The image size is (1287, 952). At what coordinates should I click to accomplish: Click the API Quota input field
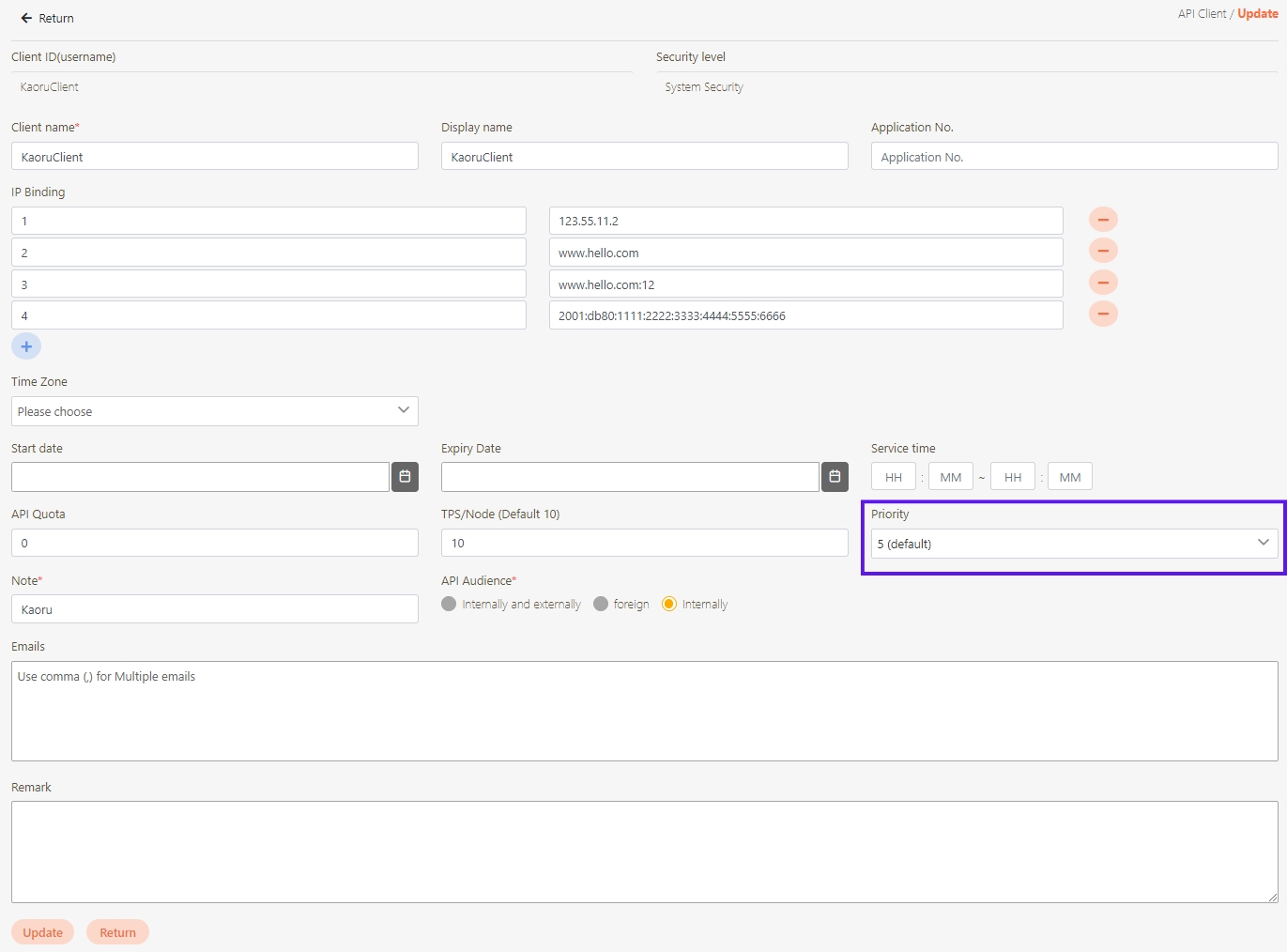[214, 543]
